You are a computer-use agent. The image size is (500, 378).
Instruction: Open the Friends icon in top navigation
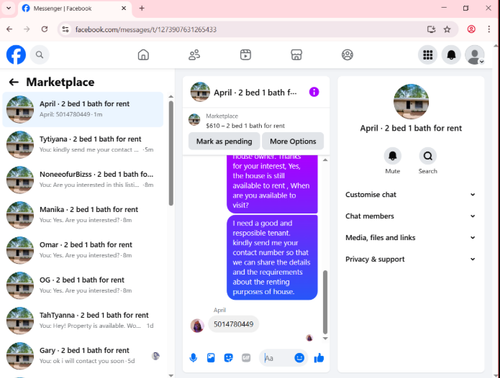point(194,55)
